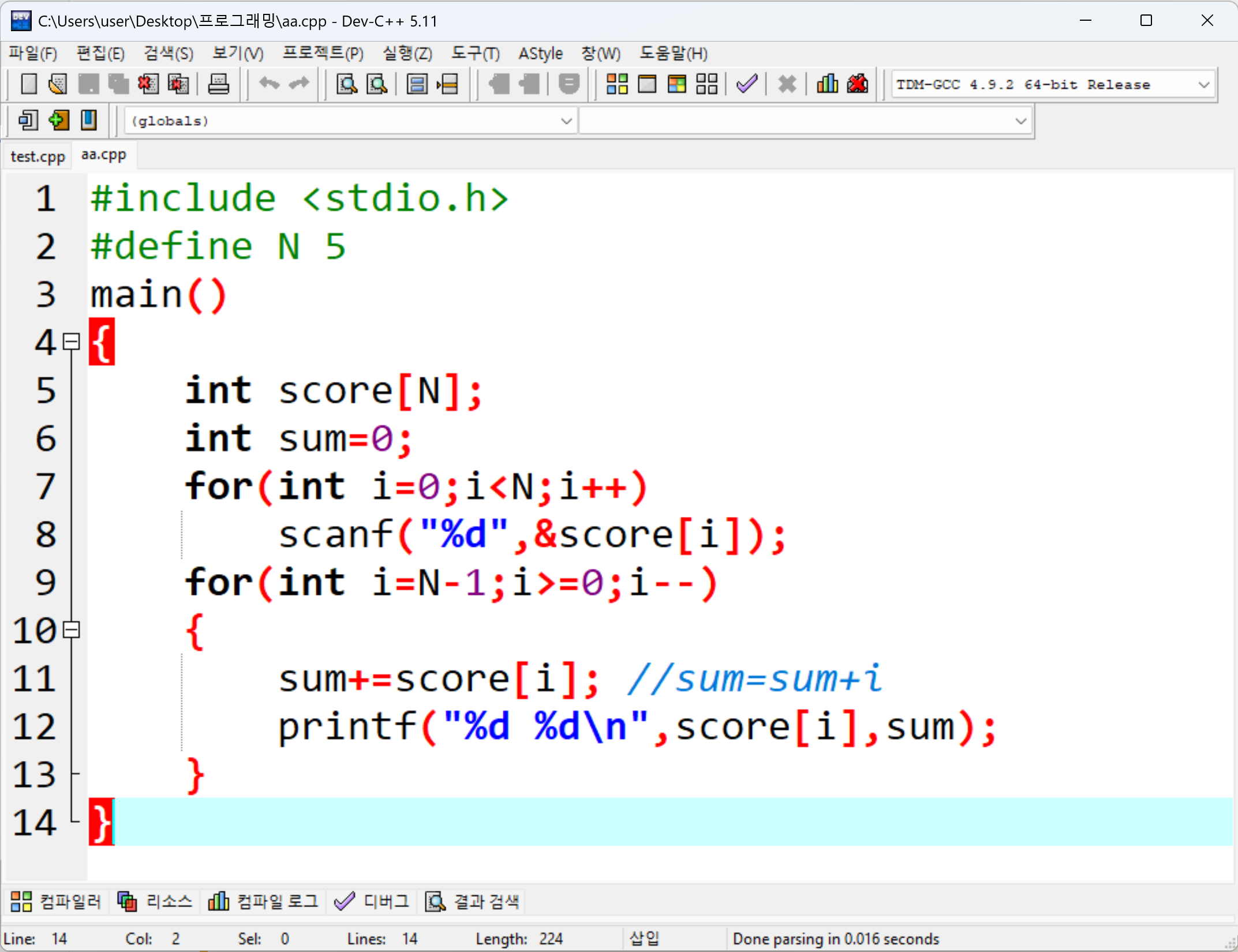Image resolution: width=1238 pixels, height=952 pixels.
Task: Open the 도구(T) menu
Action: point(476,54)
